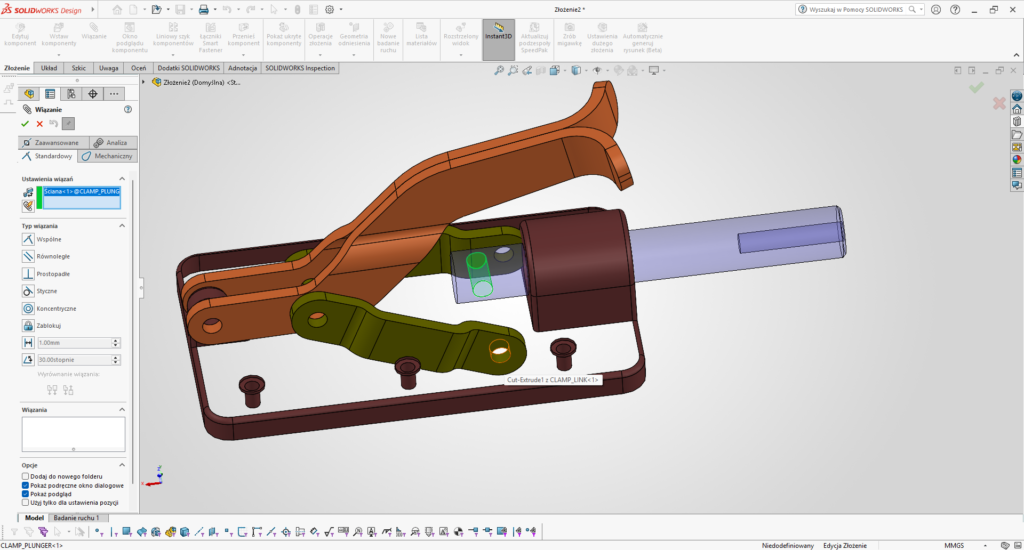1024x550 pixels.
Task: Click the Uwaga tab
Action: point(108,68)
